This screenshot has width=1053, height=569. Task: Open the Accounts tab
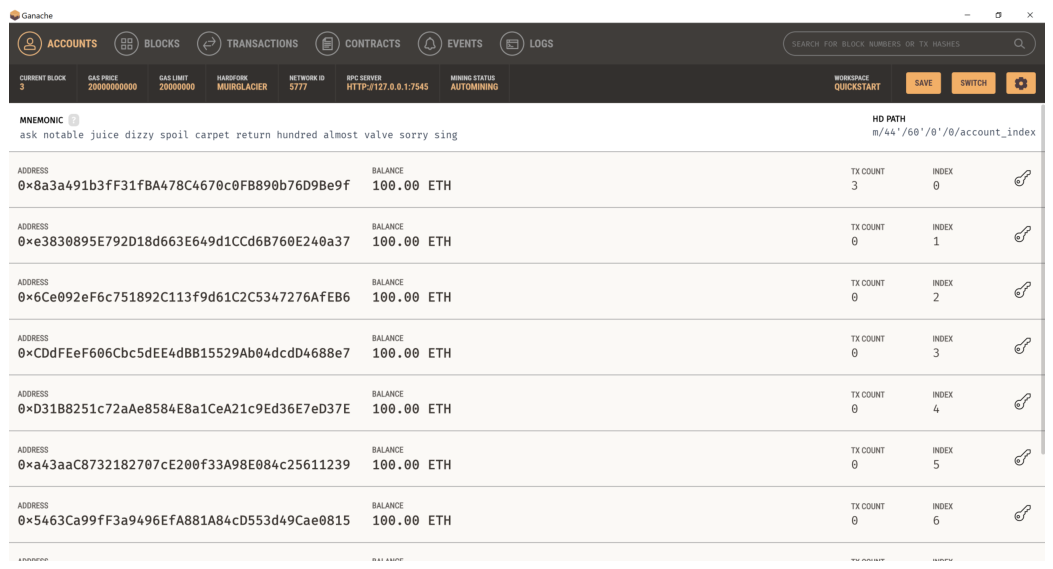58,44
